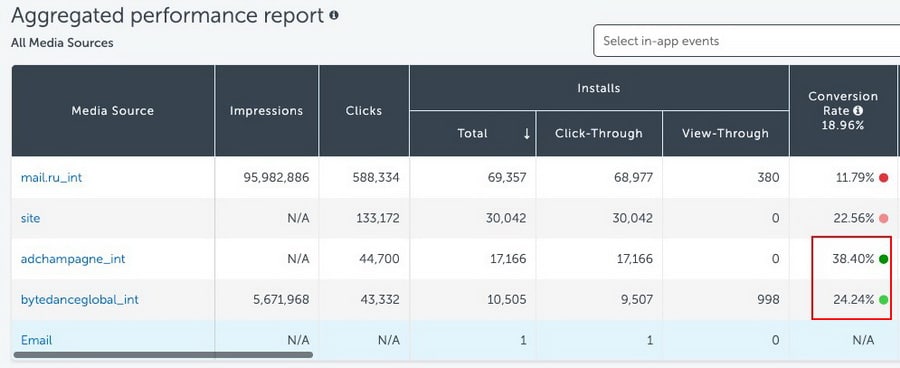Open adchampagne_int media source link
Screen dimensions: 900x368
pyautogui.click(x=73, y=259)
